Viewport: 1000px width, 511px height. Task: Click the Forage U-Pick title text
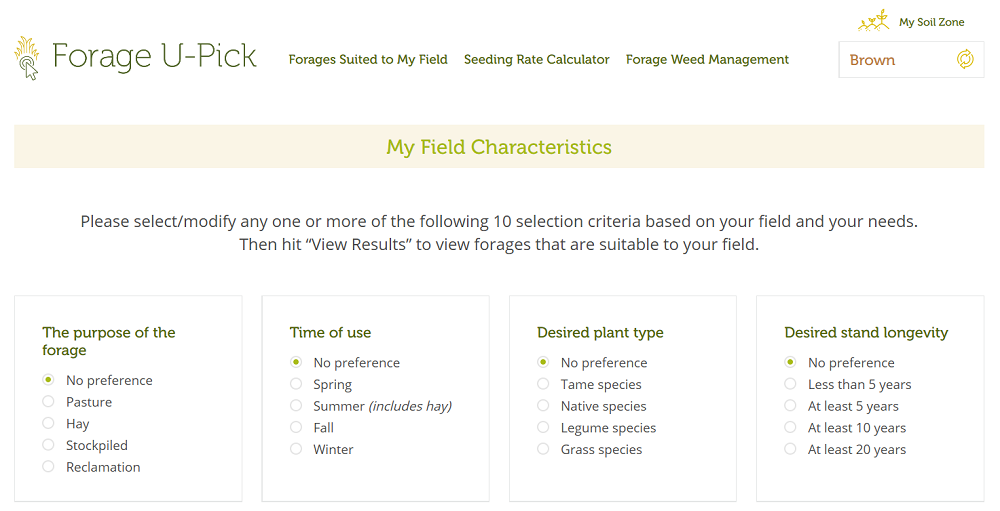click(x=154, y=56)
